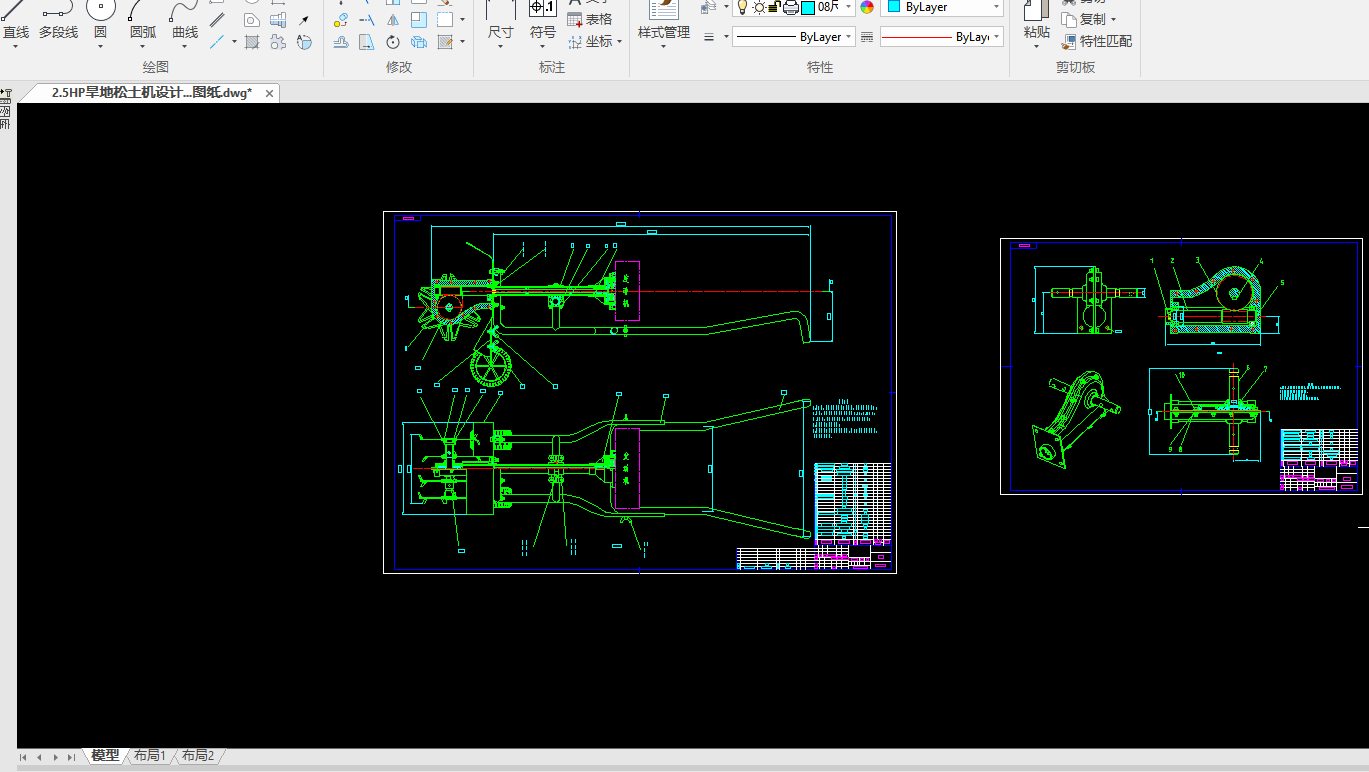This screenshot has width=1369, height=772.
Task: Expand the 圆弧 dropdown arrow
Action: coord(143,47)
